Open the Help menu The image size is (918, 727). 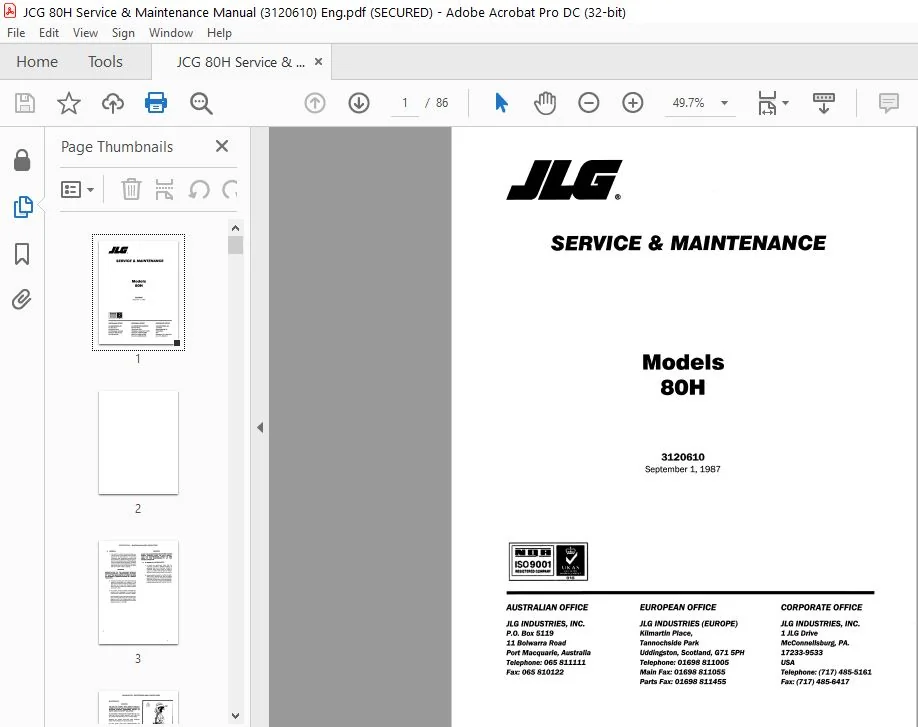point(219,33)
